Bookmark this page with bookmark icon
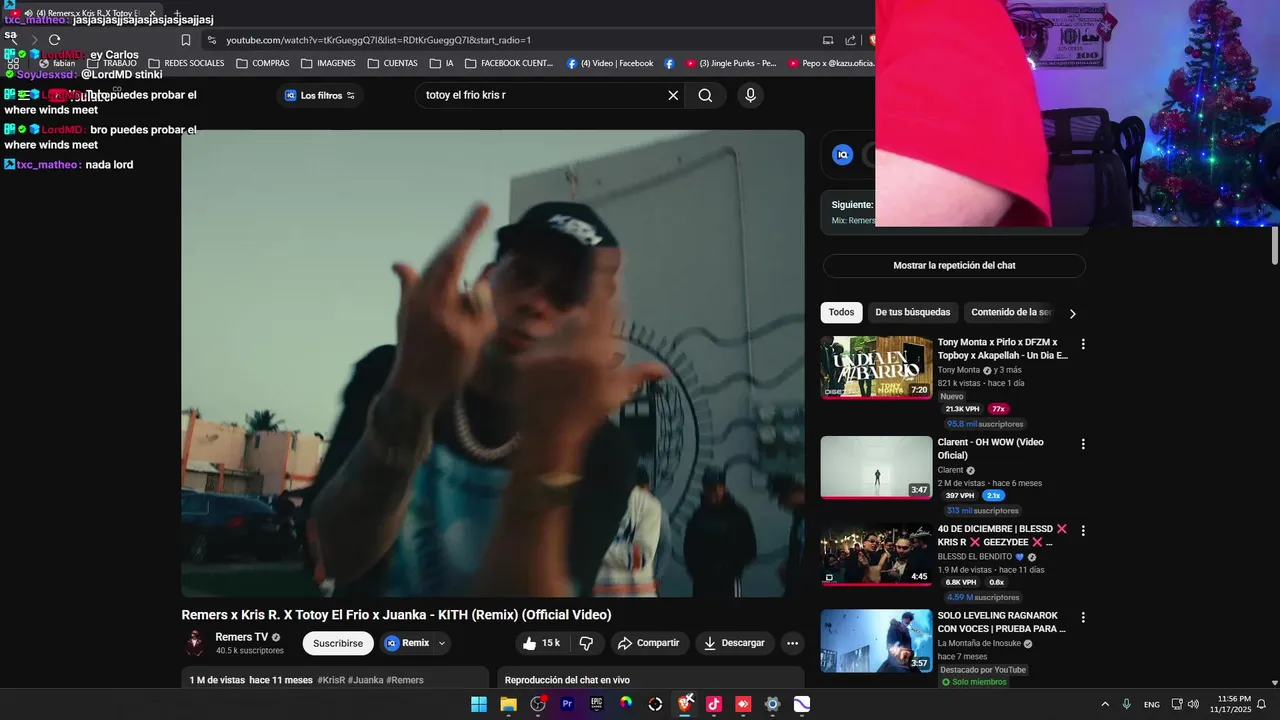This screenshot has height=720, width=1280. 186,40
